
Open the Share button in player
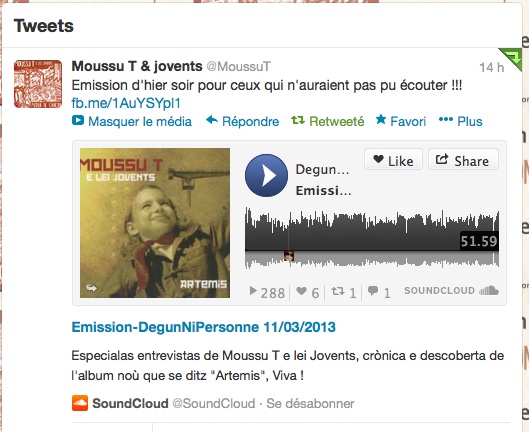click(x=463, y=160)
